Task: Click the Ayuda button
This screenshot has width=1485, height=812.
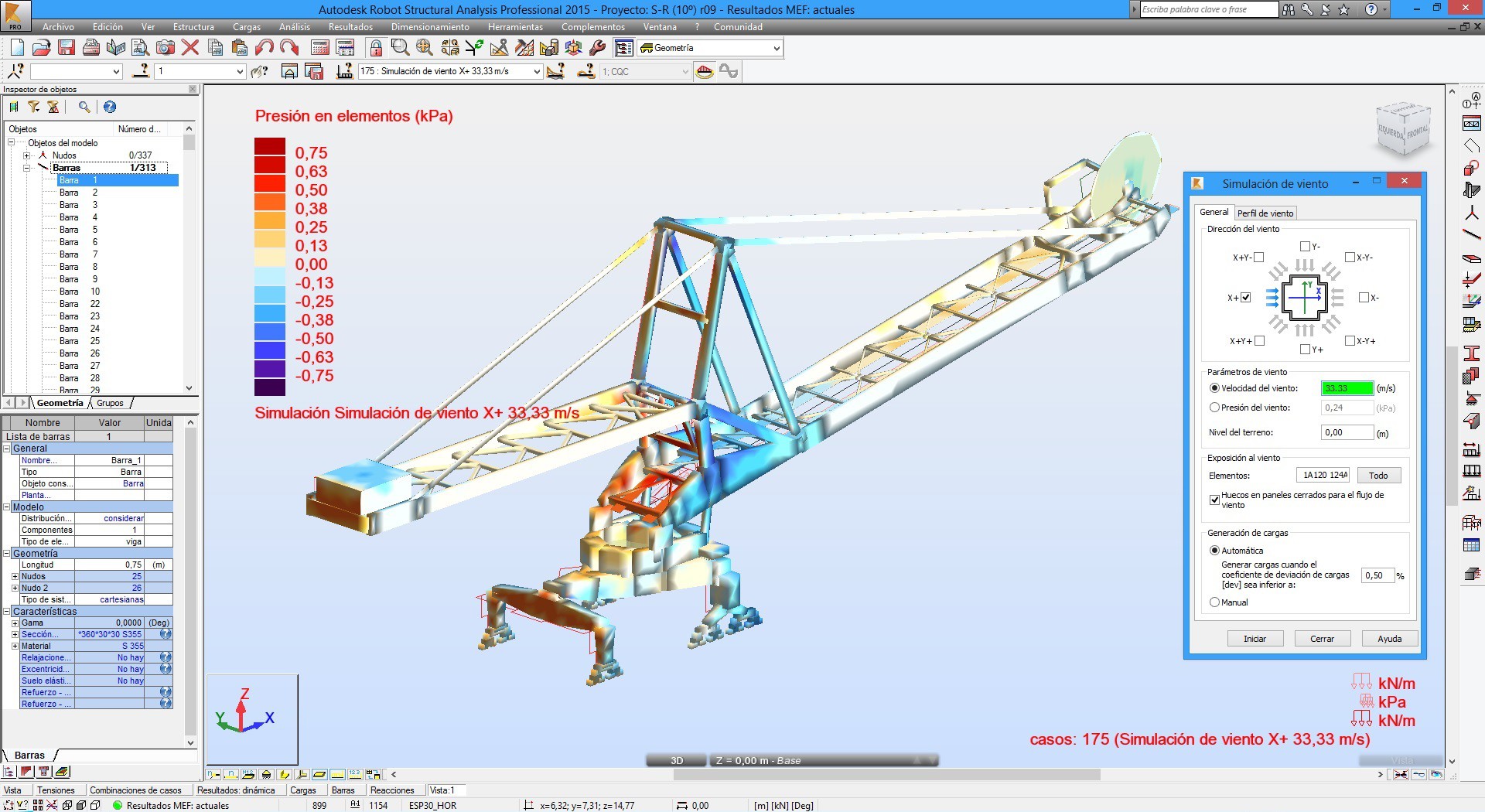Action: pos(1390,639)
